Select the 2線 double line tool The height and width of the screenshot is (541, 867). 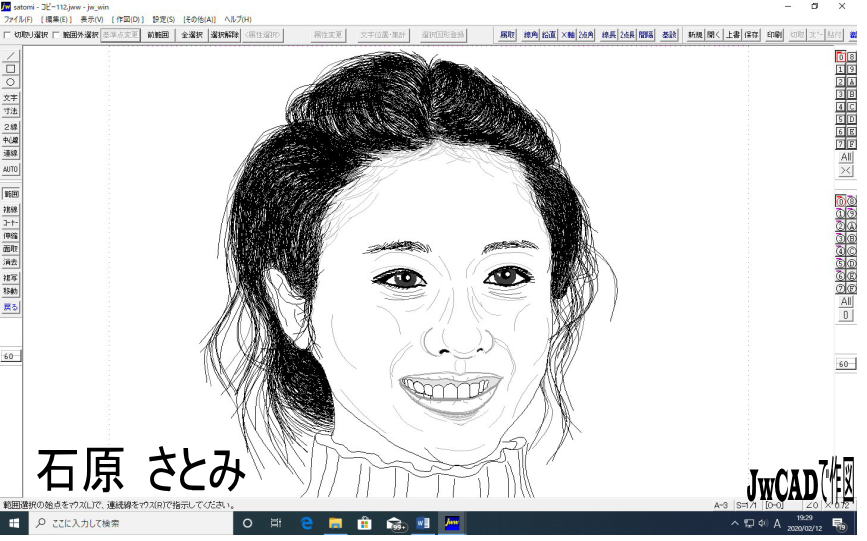[11, 127]
